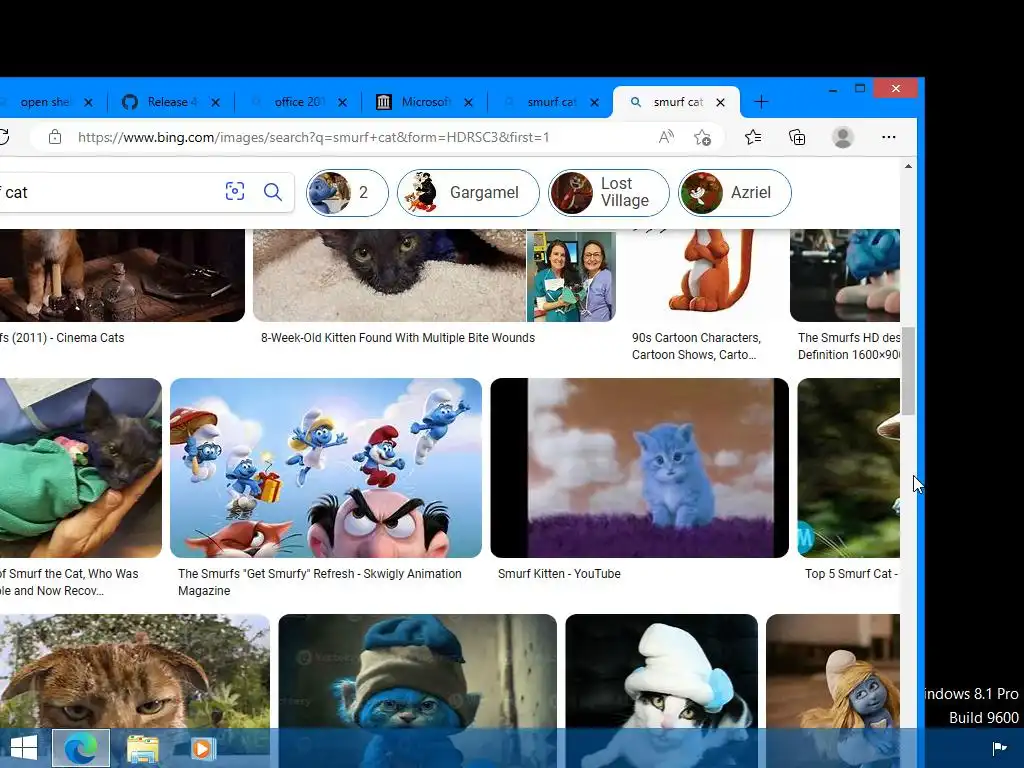Click Microsoft Edge taskbar icon
This screenshot has height=768, width=1024.
[81, 748]
